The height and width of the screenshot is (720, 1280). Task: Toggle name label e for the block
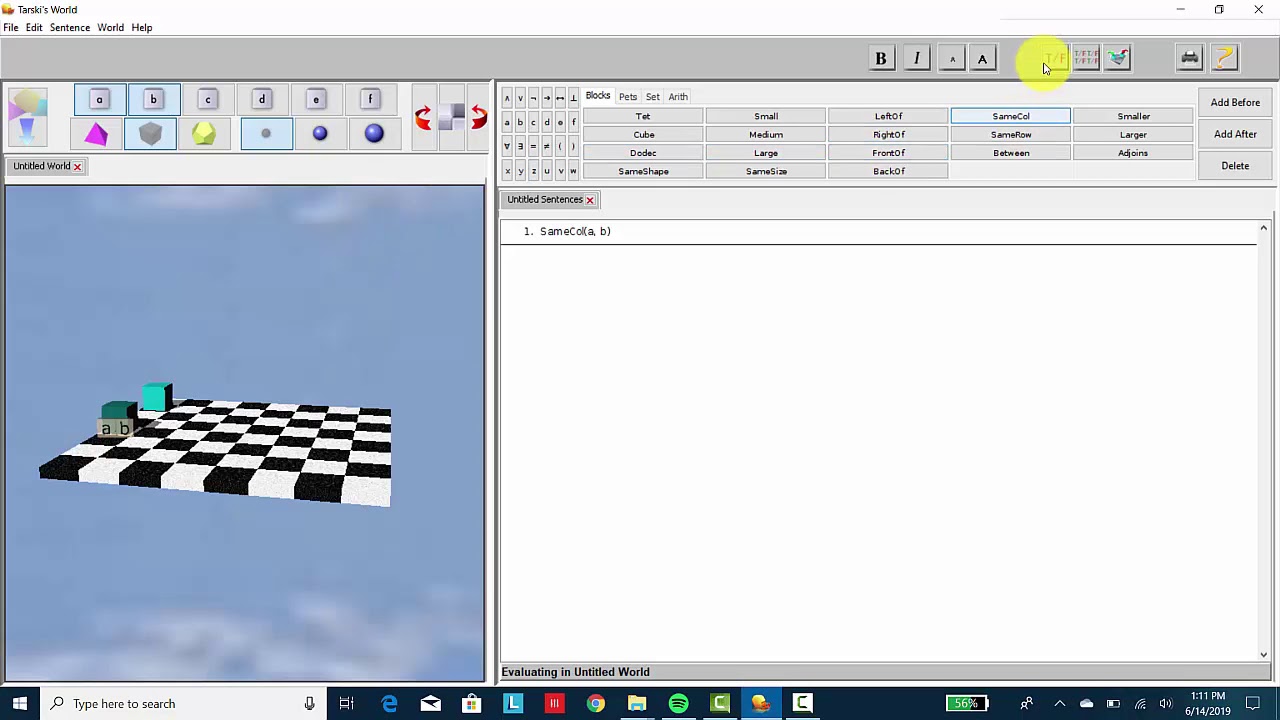click(x=316, y=99)
